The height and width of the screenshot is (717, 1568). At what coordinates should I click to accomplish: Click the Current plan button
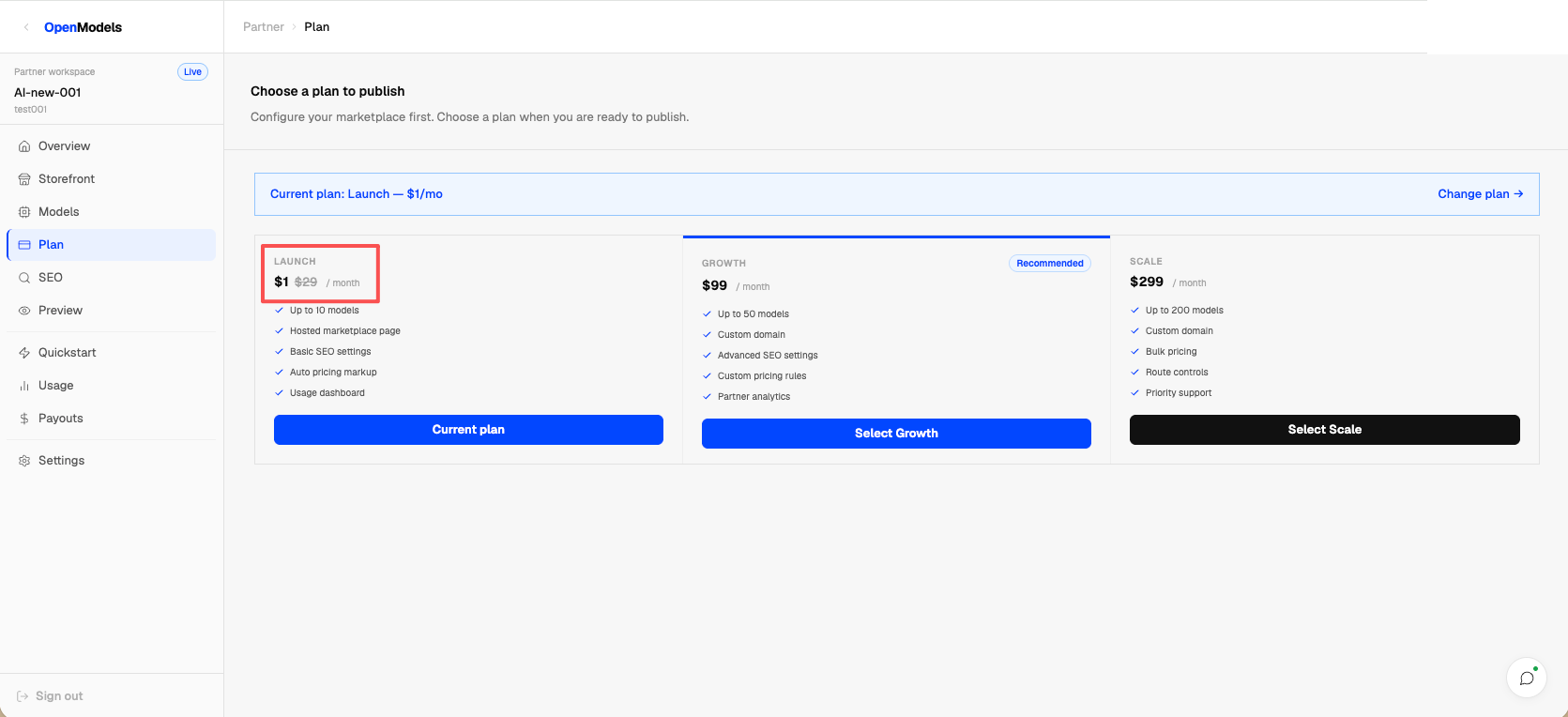(468, 430)
